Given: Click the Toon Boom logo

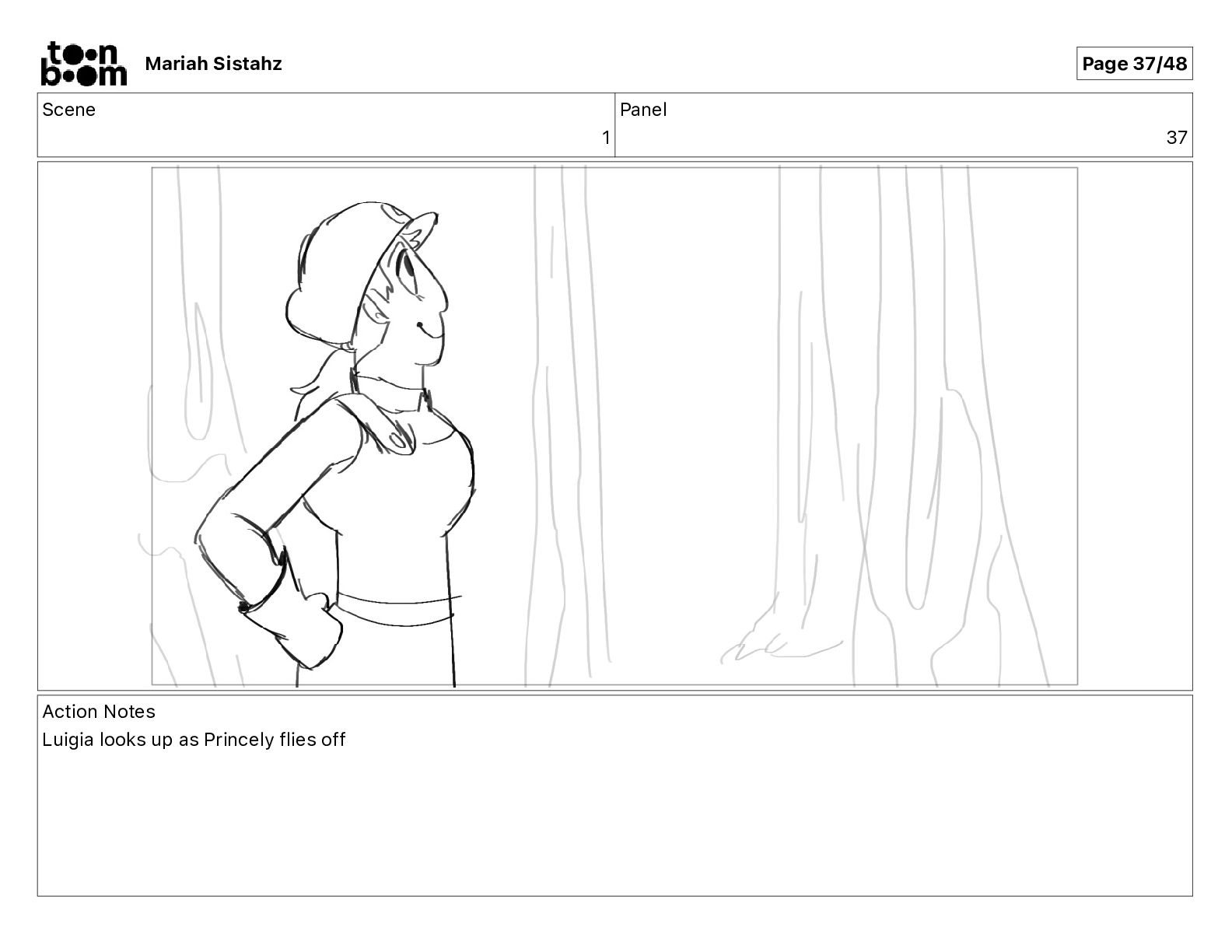Looking at the screenshot, I should click(83, 63).
